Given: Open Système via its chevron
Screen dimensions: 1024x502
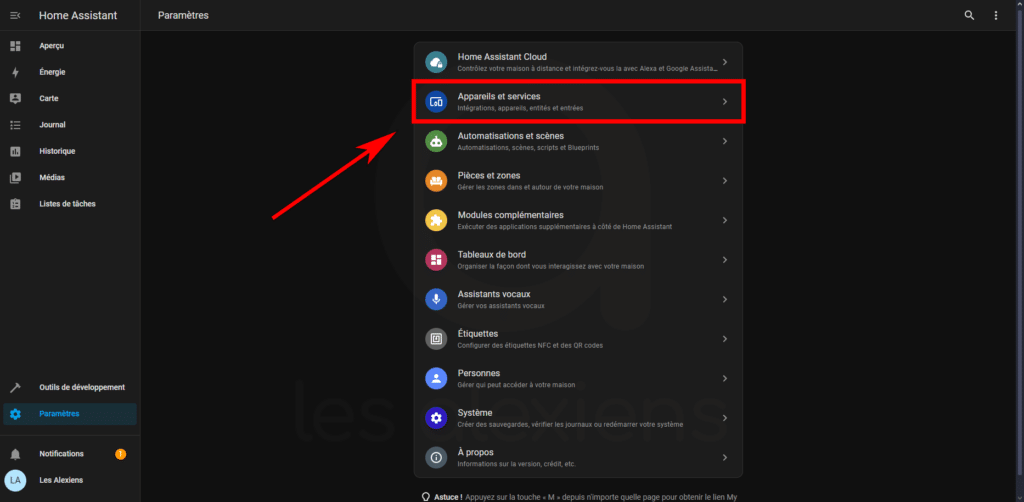Looking at the screenshot, I should (x=725, y=418).
